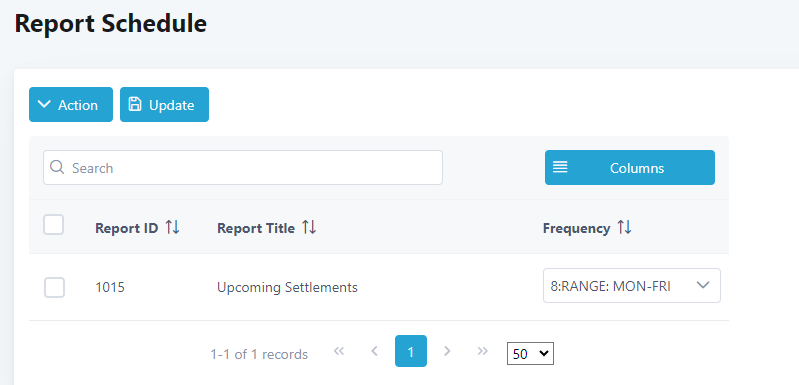Focus the Search input field
The image size is (799, 385).
243,168
